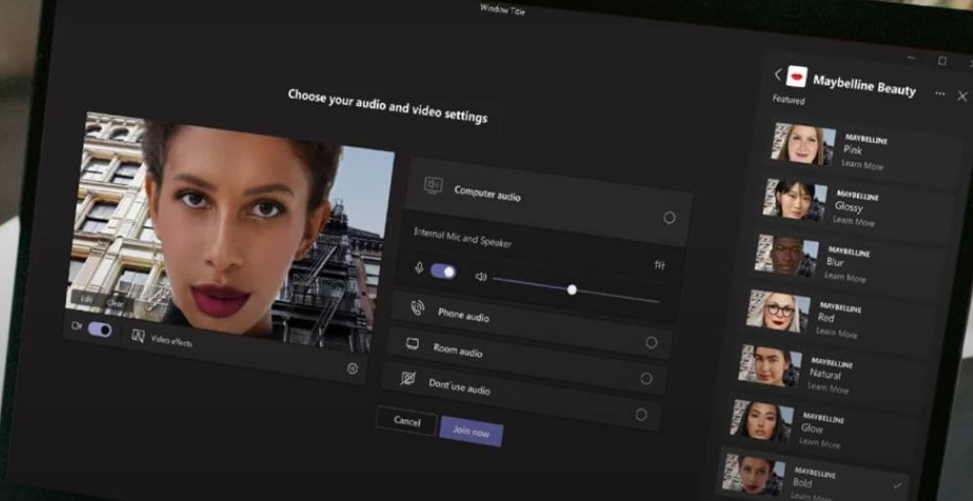
Task: Click the microphone icon
Action: [419, 268]
